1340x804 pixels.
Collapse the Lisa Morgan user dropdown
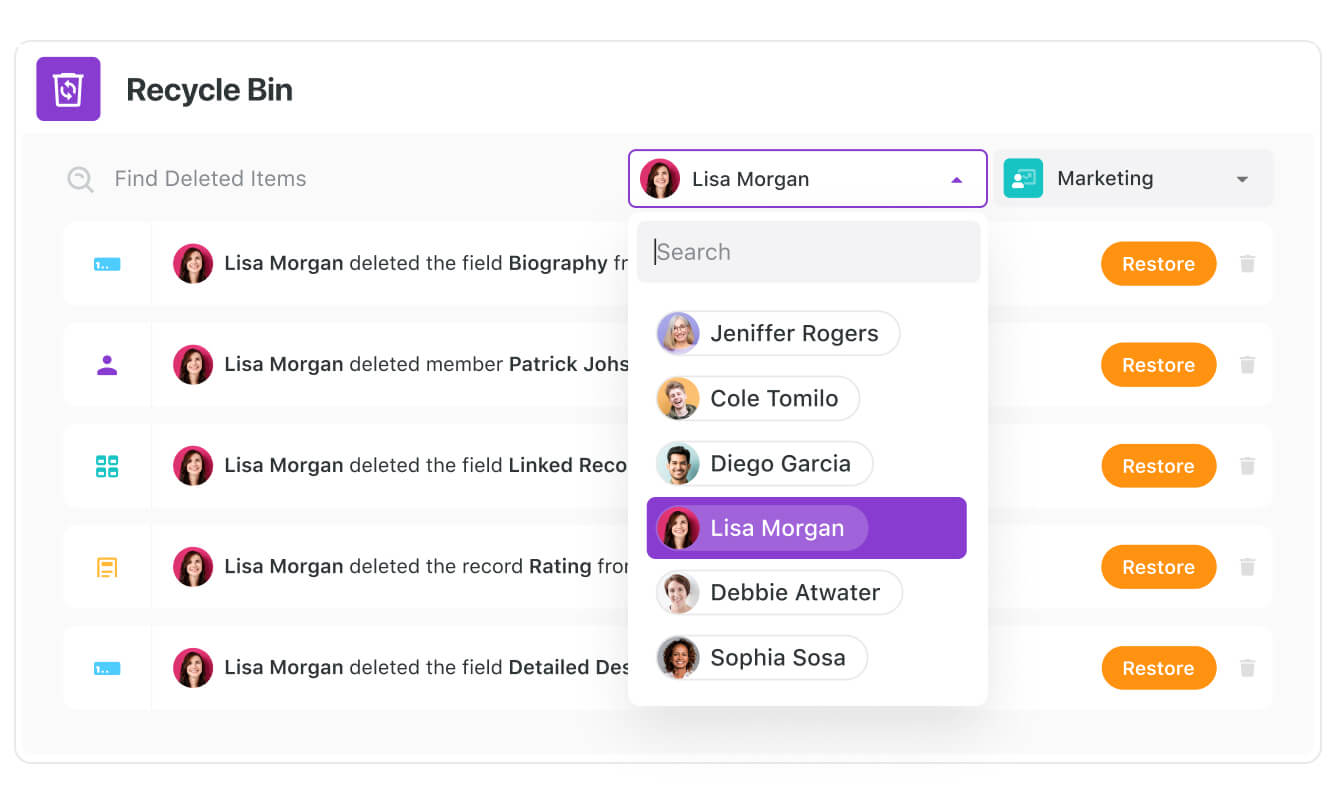pyautogui.click(x=808, y=179)
